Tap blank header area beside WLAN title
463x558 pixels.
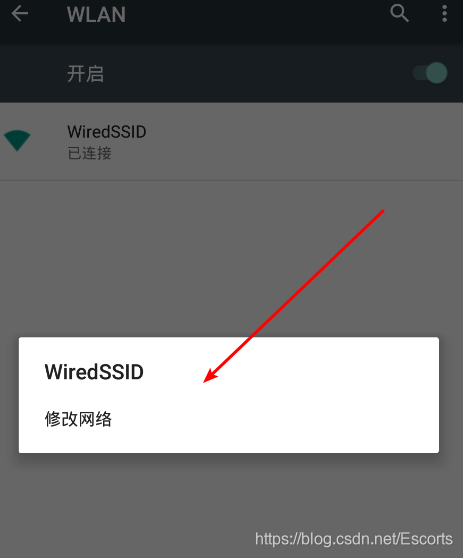point(256,14)
